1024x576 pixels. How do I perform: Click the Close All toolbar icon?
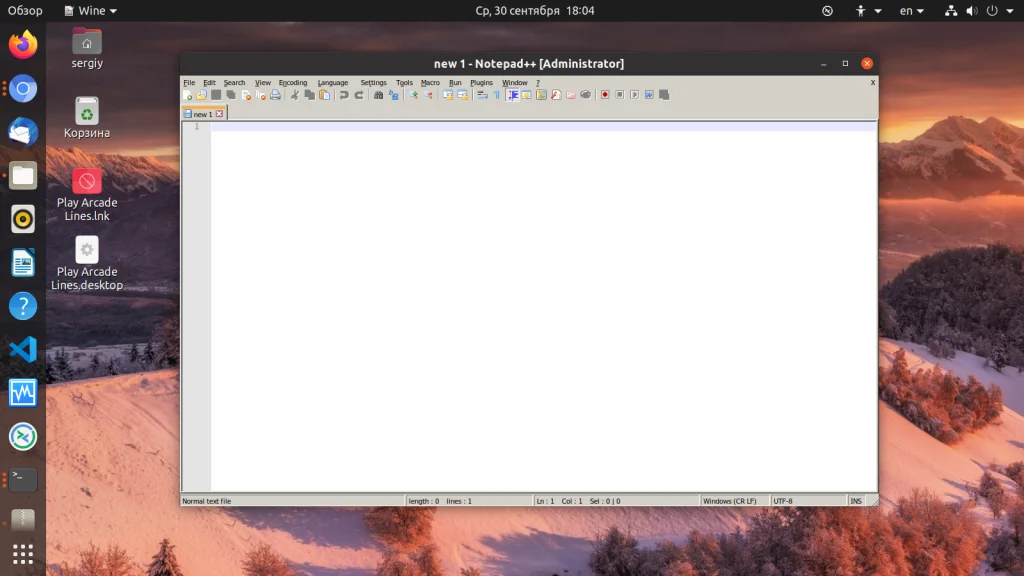[x=261, y=95]
